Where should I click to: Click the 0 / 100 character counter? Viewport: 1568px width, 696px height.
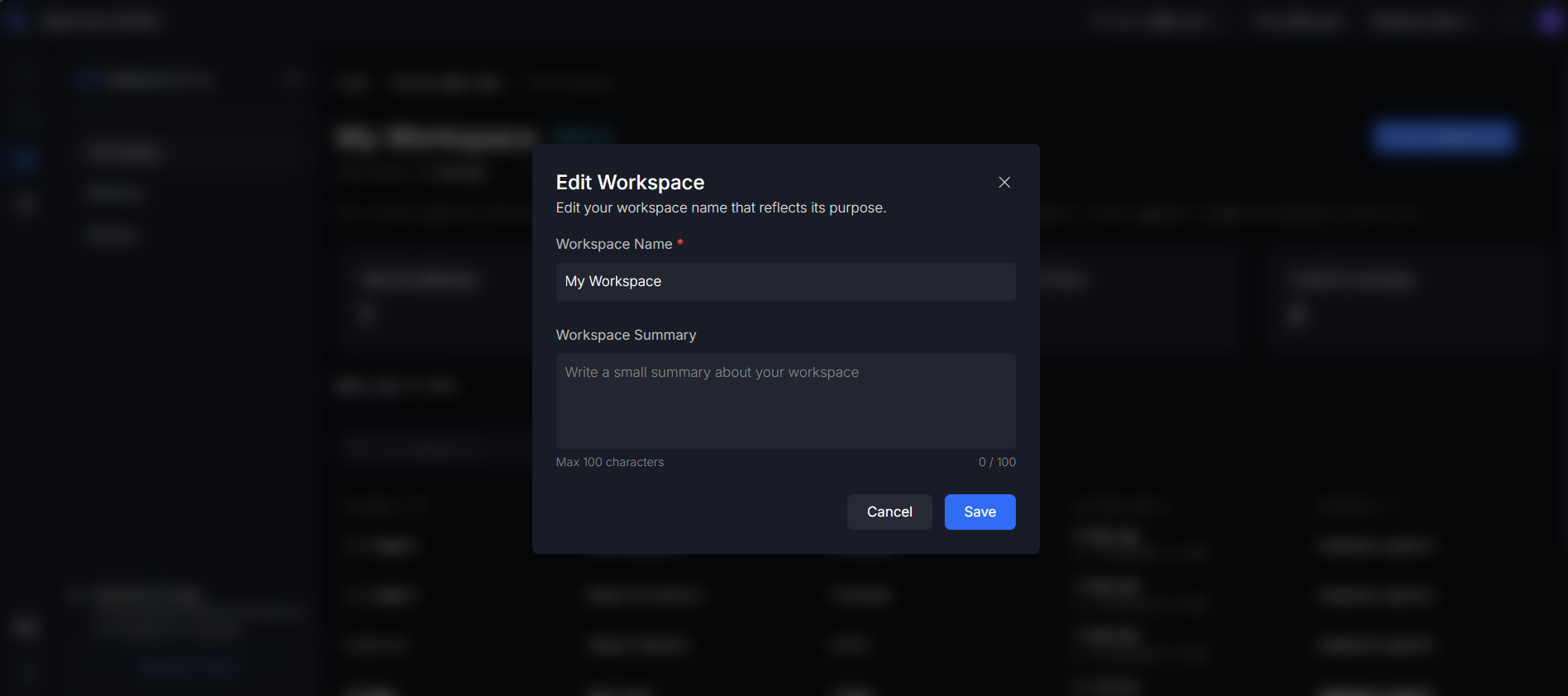coord(997,462)
